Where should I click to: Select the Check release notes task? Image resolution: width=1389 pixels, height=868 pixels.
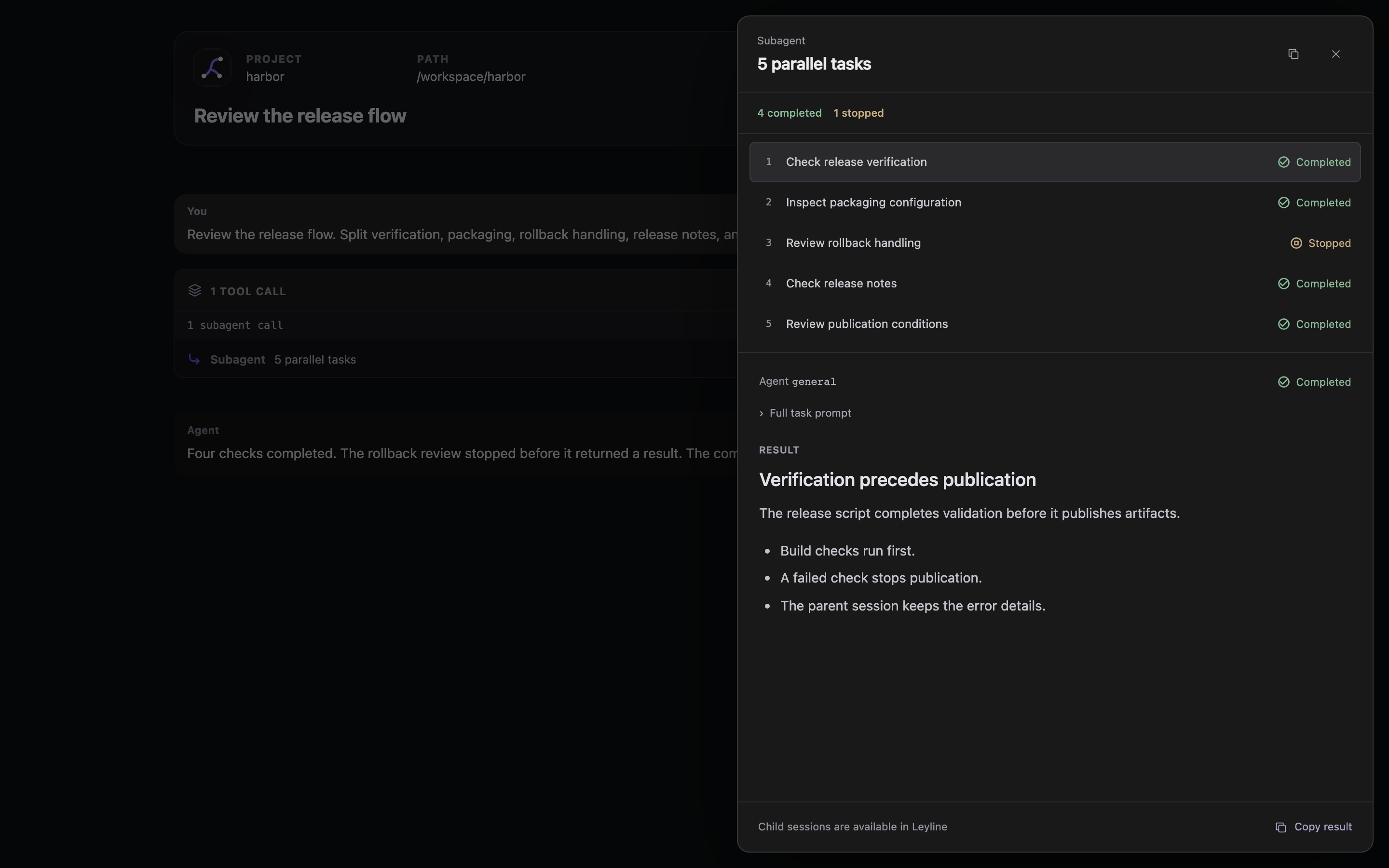pyautogui.click(x=1055, y=284)
